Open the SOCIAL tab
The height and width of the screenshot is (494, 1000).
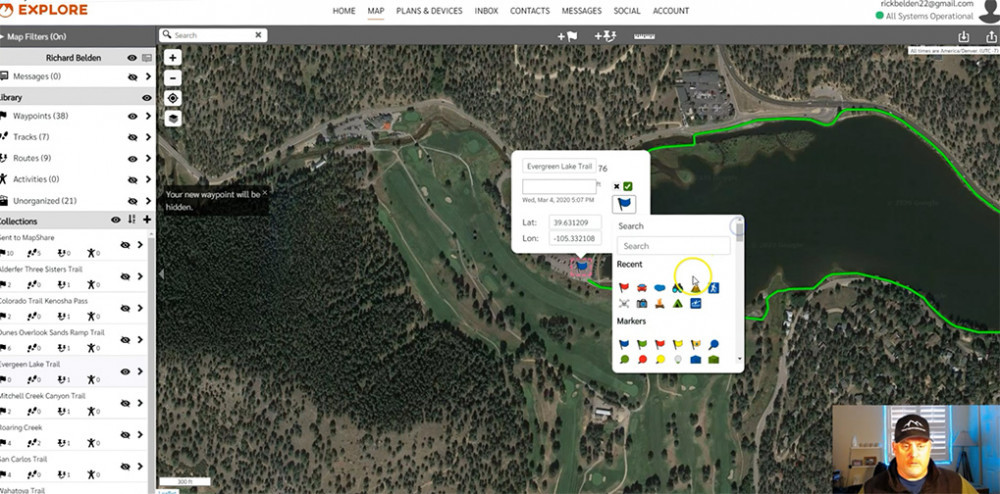[x=627, y=11]
